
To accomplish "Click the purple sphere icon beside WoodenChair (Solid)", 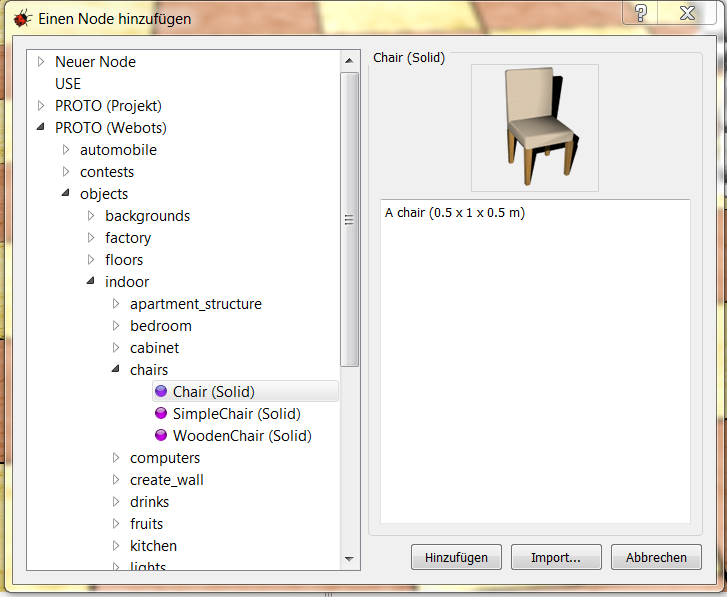I will click(161, 436).
